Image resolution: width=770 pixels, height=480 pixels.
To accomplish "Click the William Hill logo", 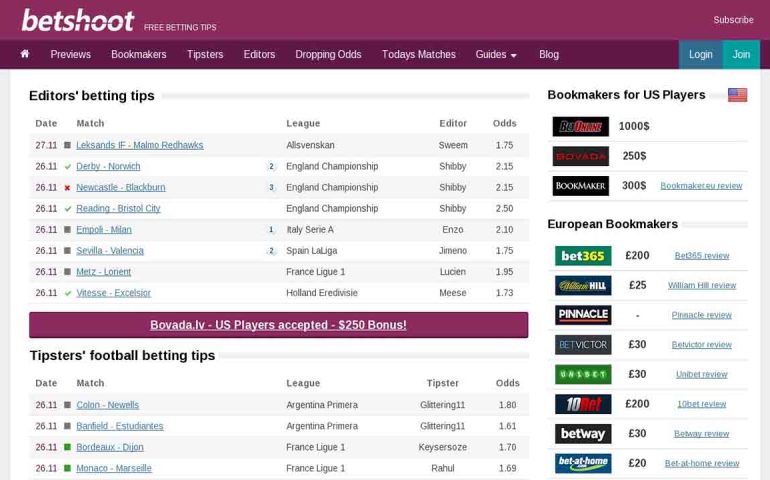I will coord(583,285).
